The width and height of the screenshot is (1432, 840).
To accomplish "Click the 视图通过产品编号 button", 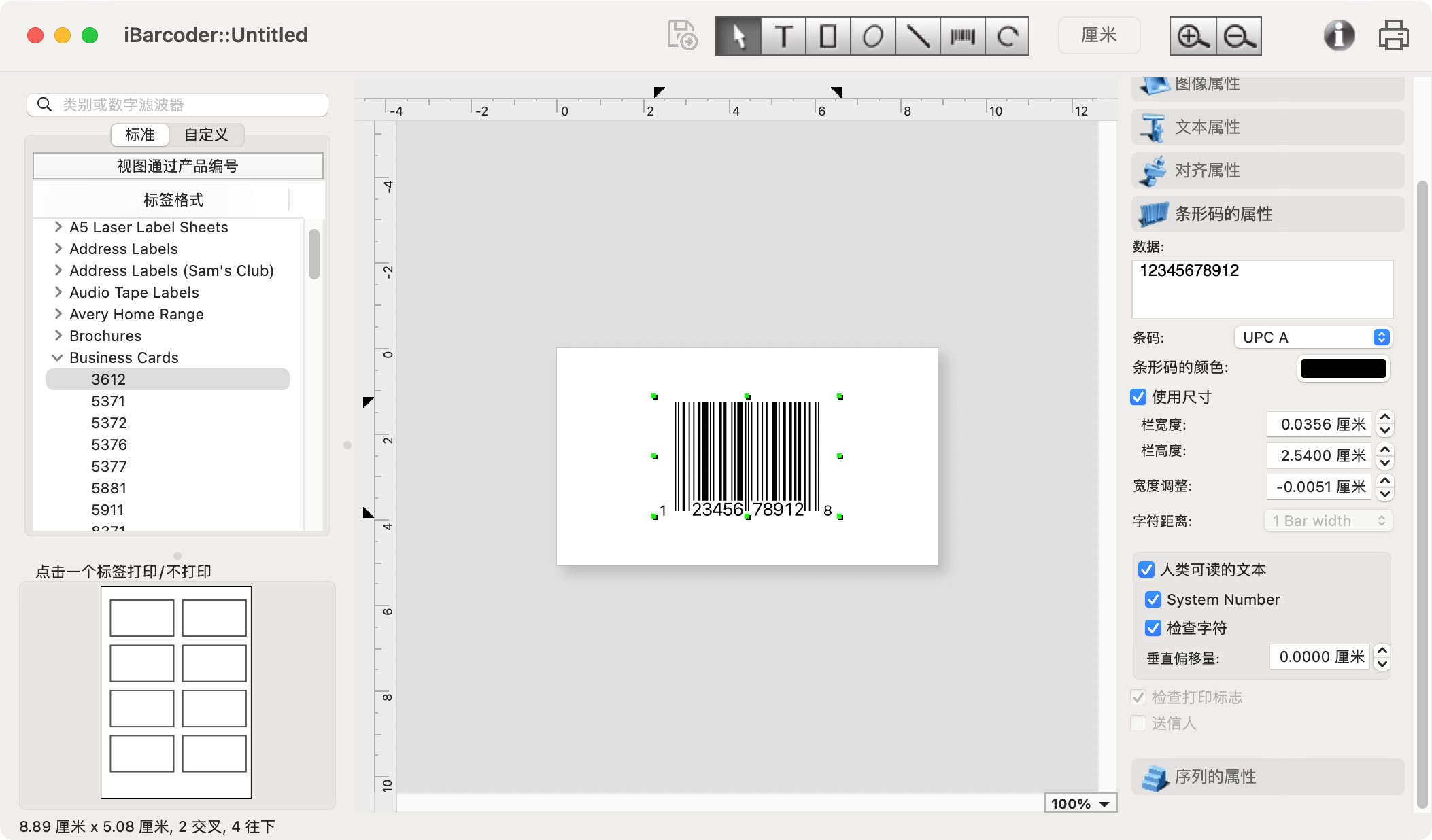I will pos(178,166).
